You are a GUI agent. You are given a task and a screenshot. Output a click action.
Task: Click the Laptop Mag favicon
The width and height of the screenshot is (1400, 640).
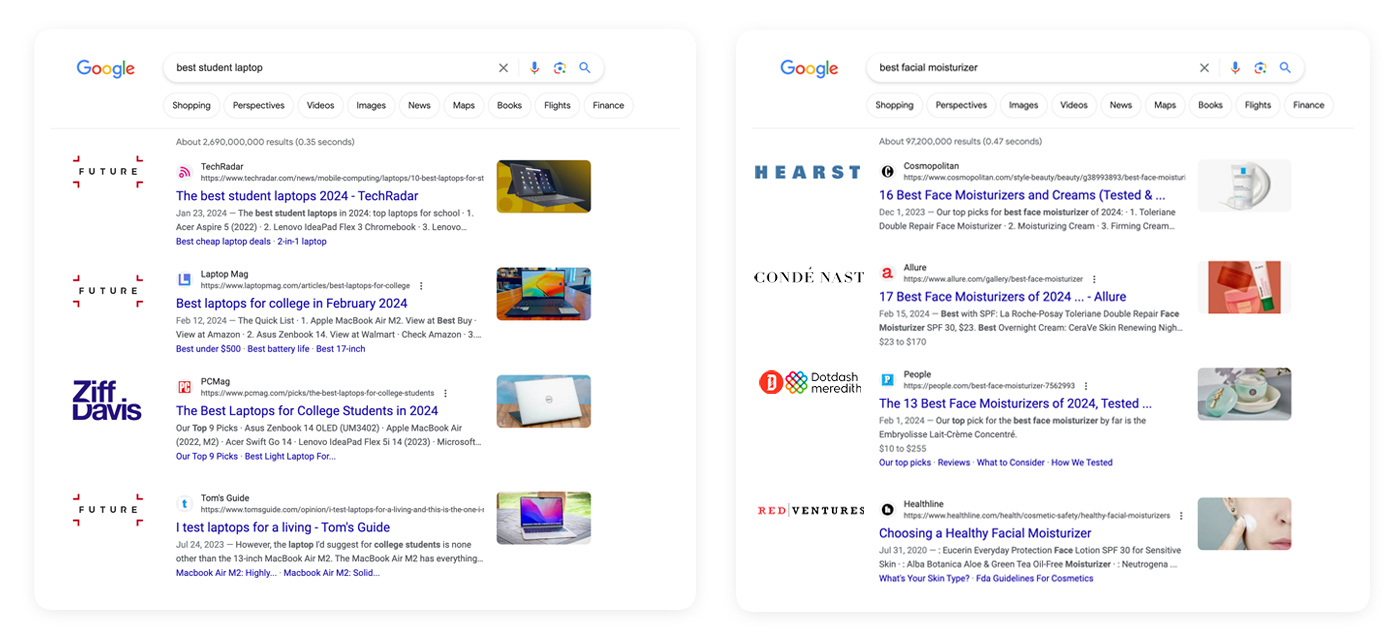coord(184,279)
